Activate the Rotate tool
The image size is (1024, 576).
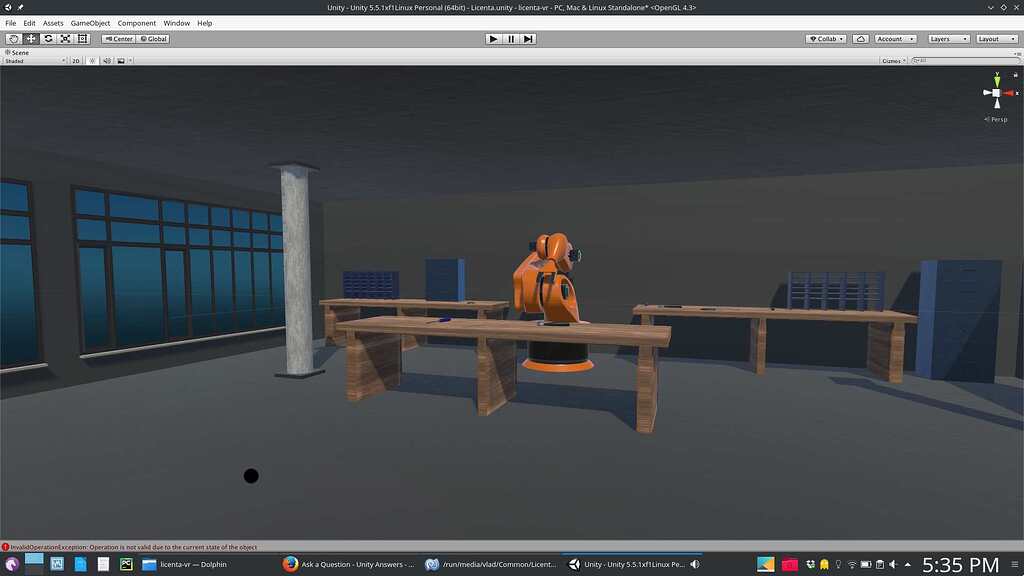(48, 38)
